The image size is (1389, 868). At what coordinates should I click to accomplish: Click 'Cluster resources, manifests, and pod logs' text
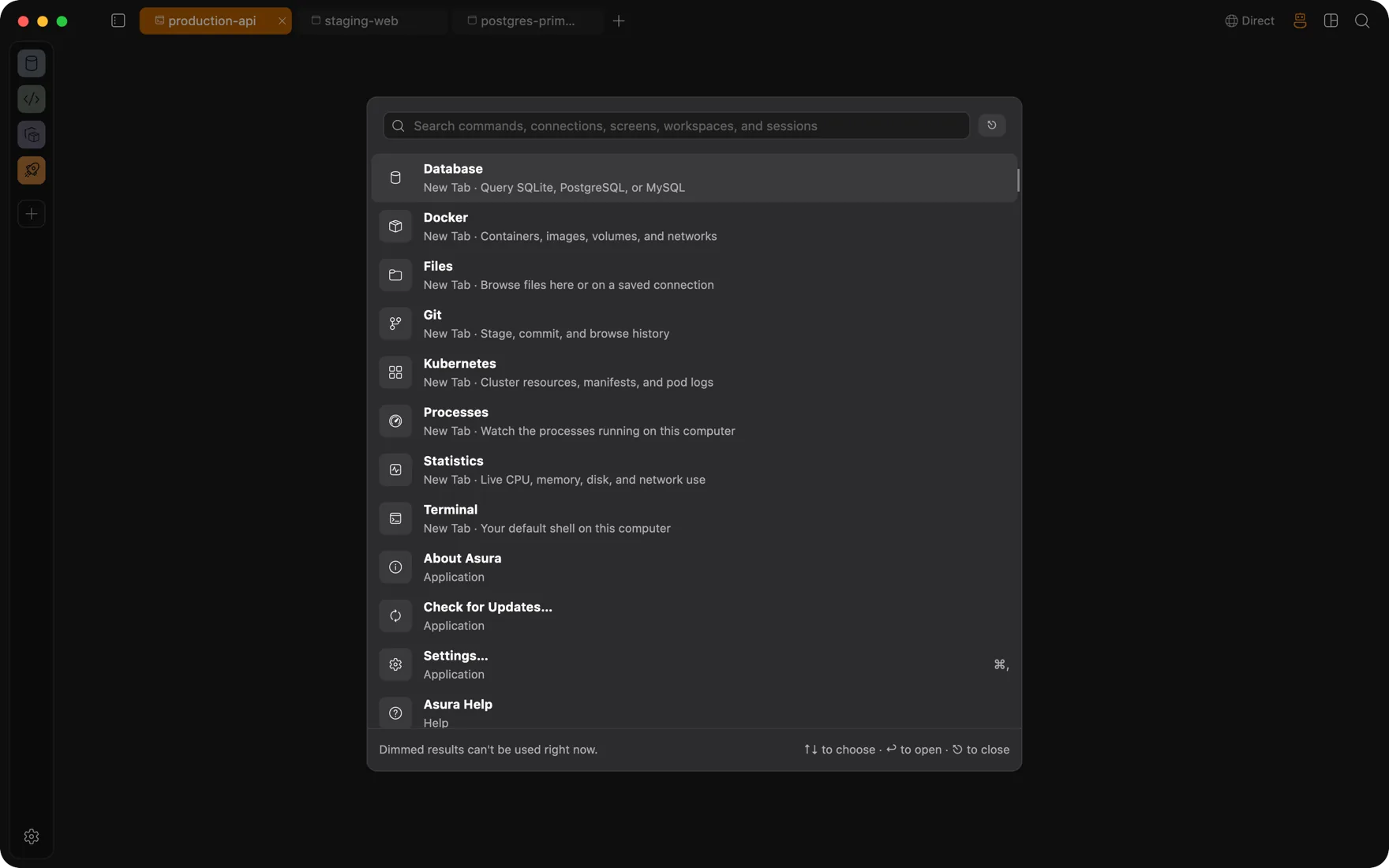coord(597,383)
